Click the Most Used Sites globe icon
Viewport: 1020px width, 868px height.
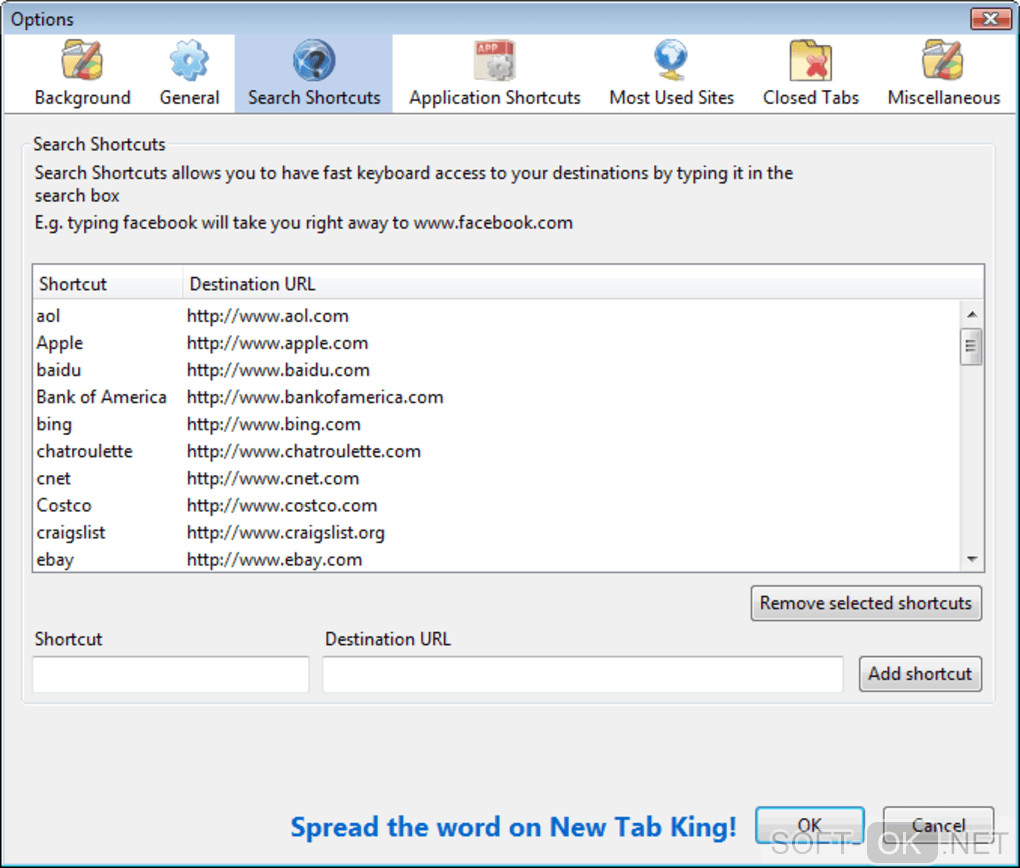(671, 61)
